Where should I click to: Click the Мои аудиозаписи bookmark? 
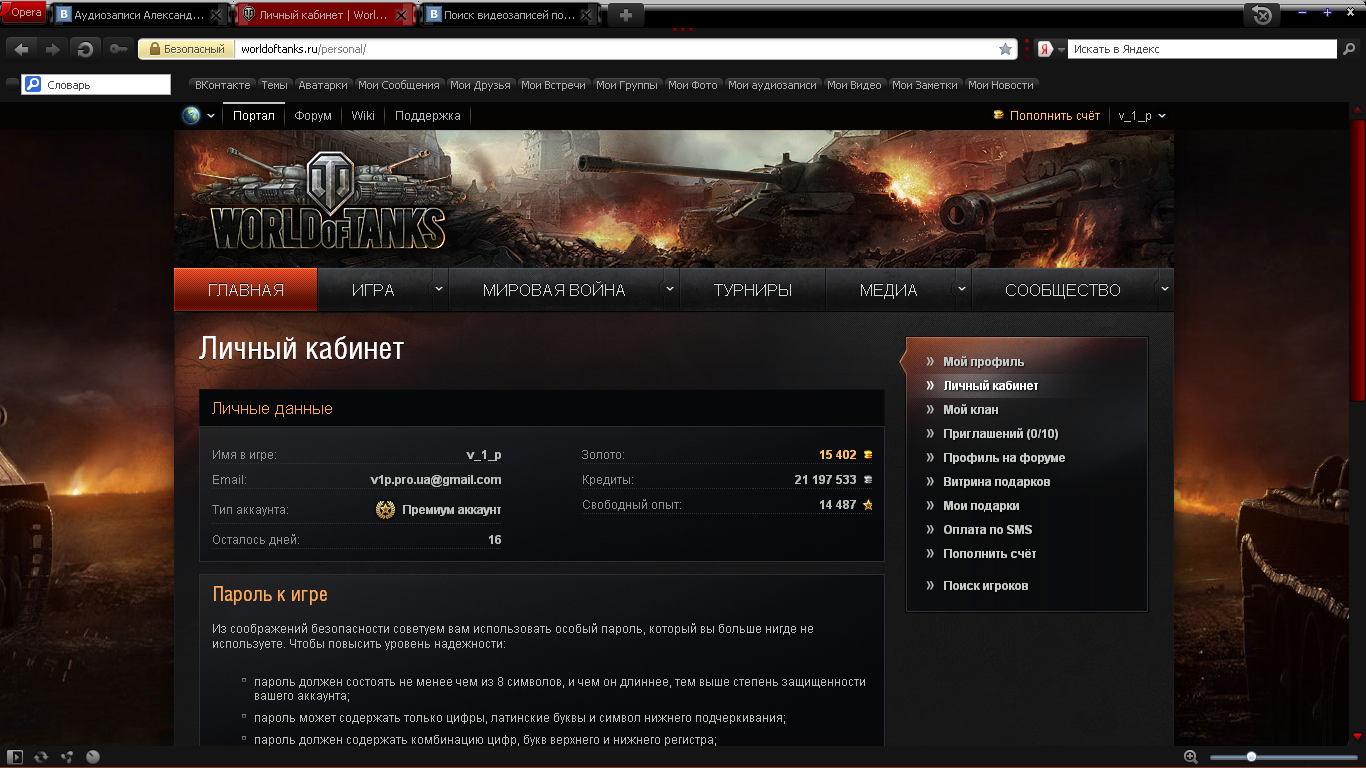tap(773, 85)
